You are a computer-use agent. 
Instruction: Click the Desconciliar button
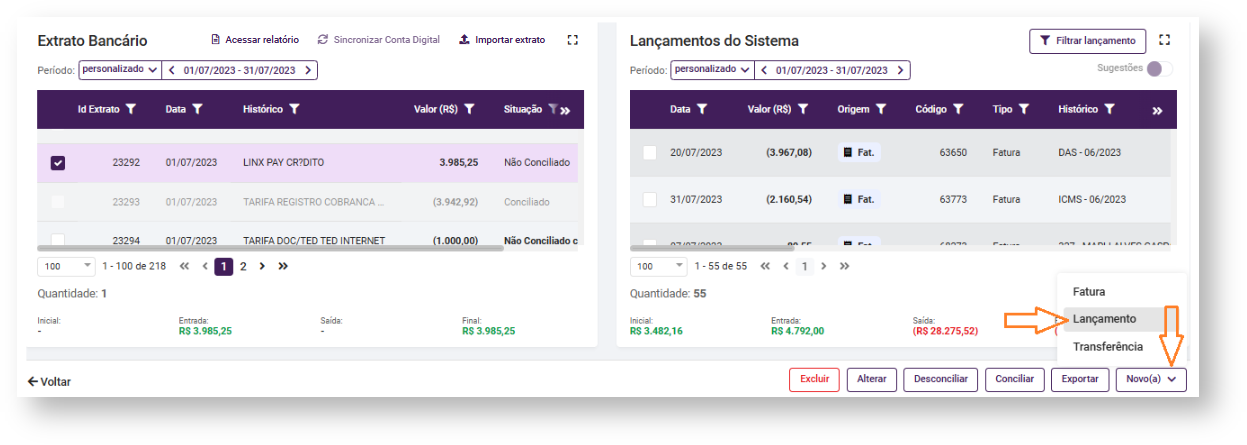coord(941,380)
